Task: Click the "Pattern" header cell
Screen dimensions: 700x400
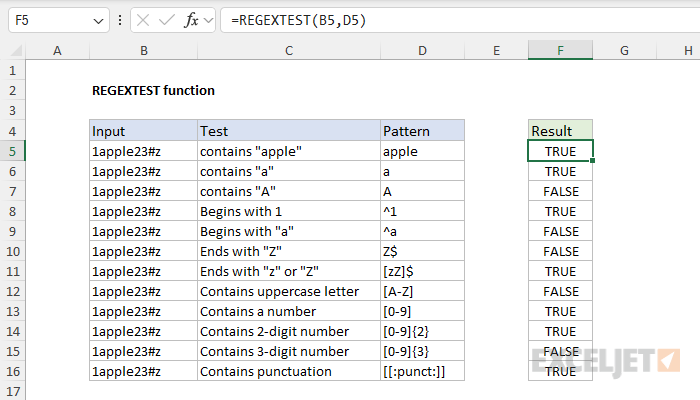Action: coord(422,131)
